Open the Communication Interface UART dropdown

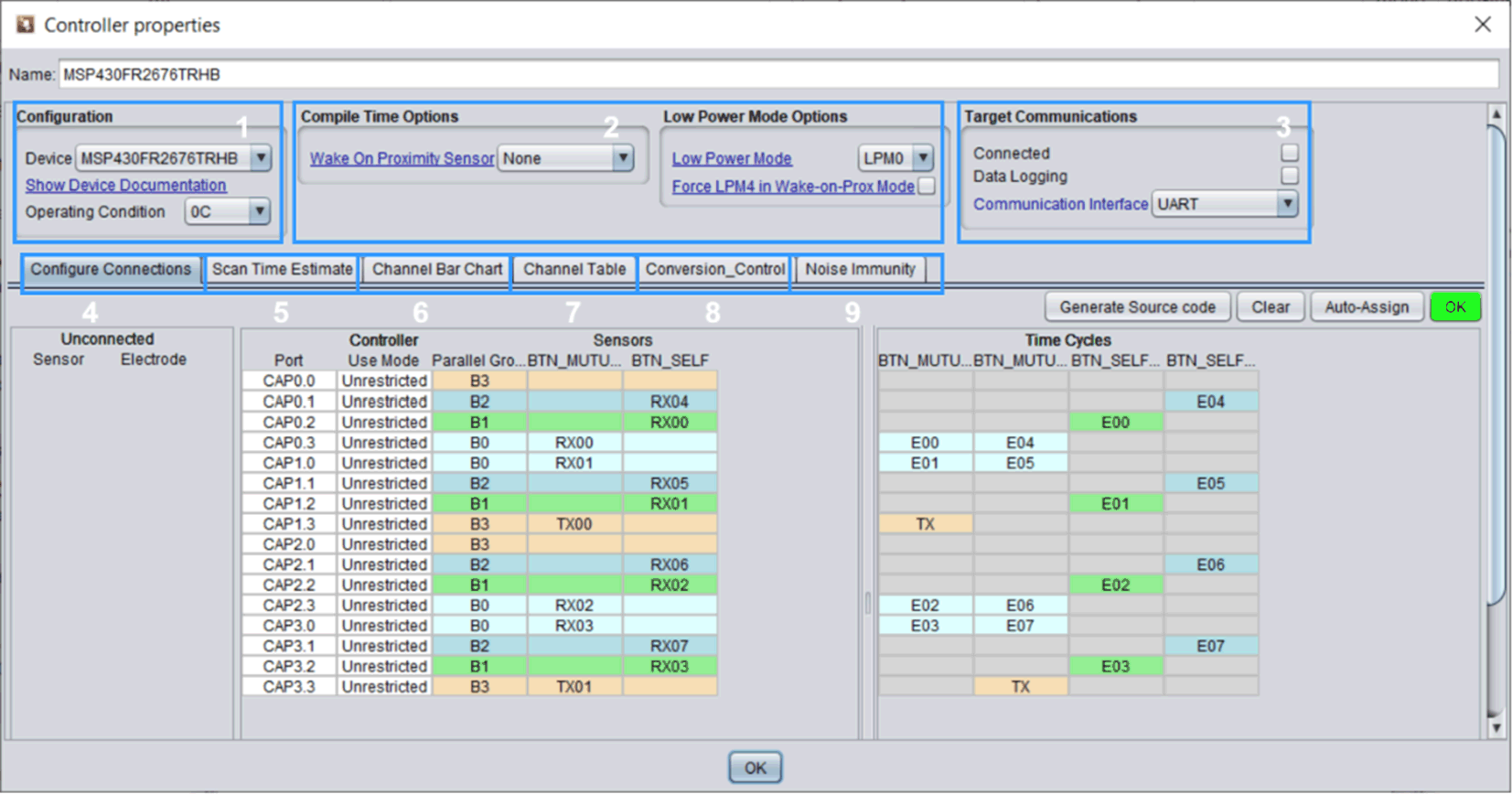click(1287, 204)
